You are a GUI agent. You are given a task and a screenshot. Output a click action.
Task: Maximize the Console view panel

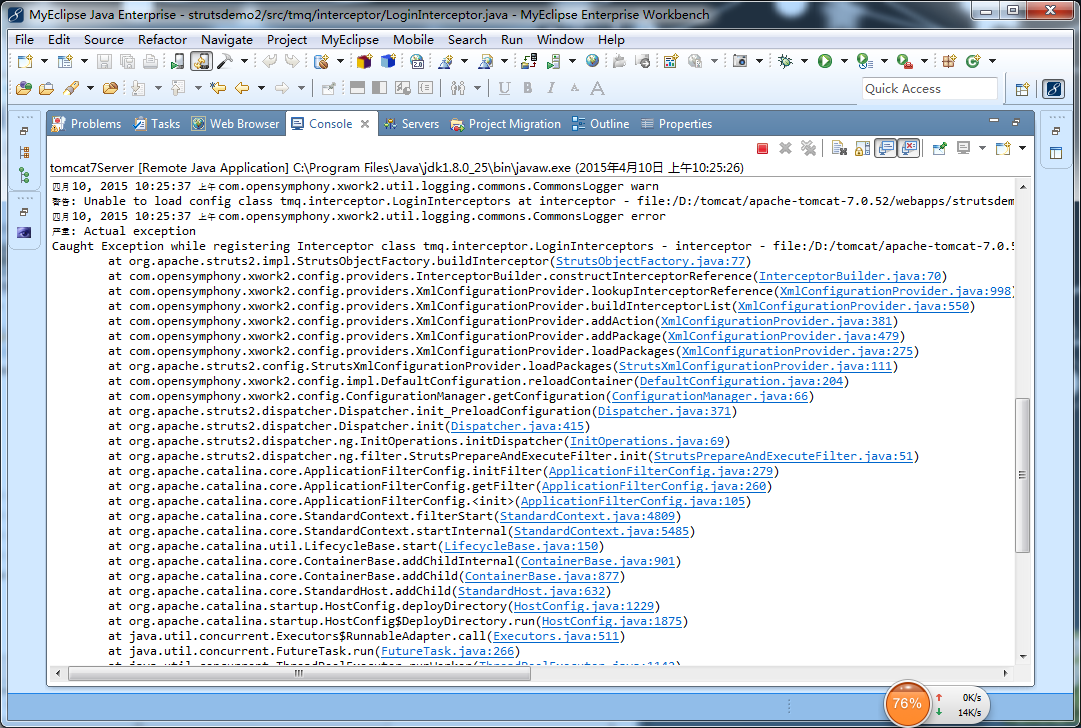pos(1016,122)
